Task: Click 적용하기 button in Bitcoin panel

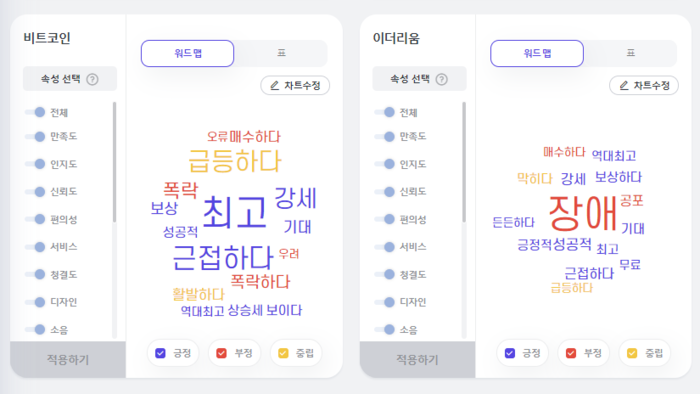Action: [68, 360]
